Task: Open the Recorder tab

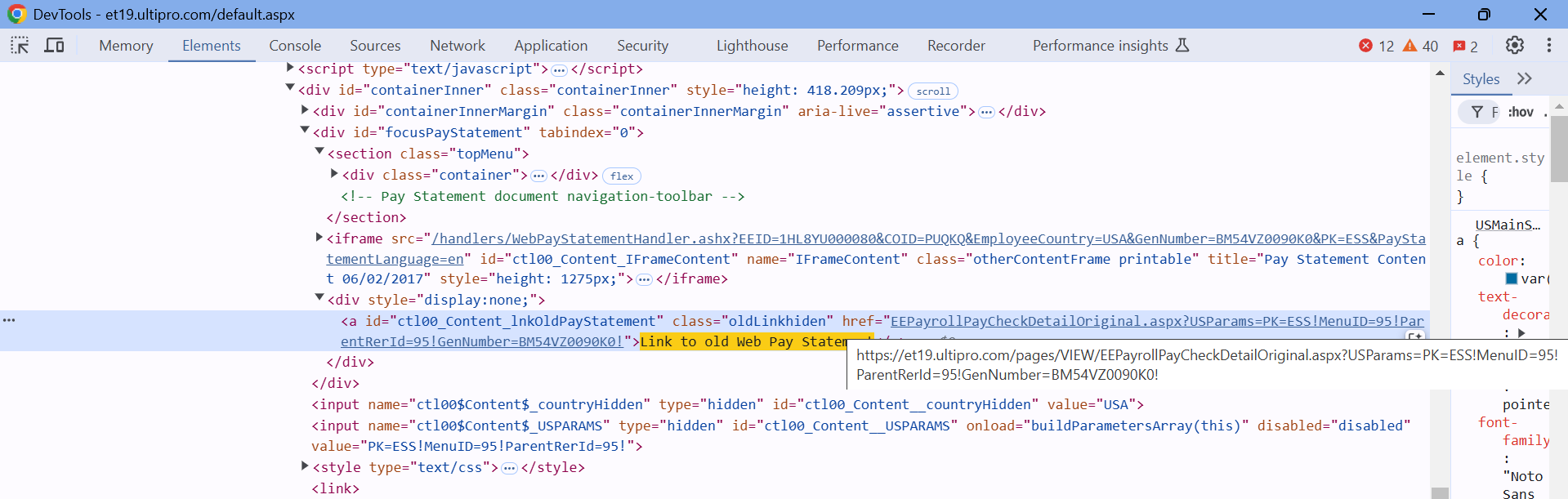Action: point(956,46)
